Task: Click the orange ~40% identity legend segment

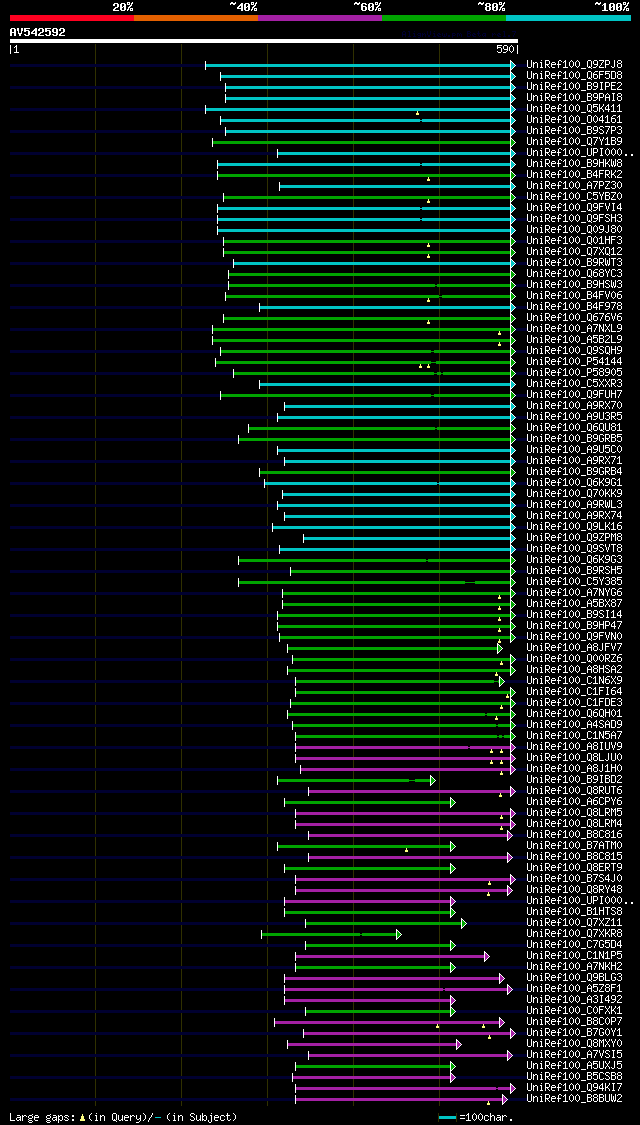Action: (x=196, y=17)
